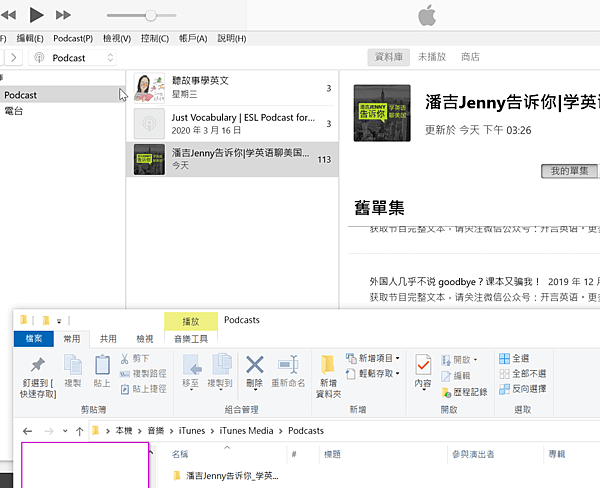Viewport: 600px width, 488px height.
Task: Click the 刪除 red X icon
Action: [254, 364]
